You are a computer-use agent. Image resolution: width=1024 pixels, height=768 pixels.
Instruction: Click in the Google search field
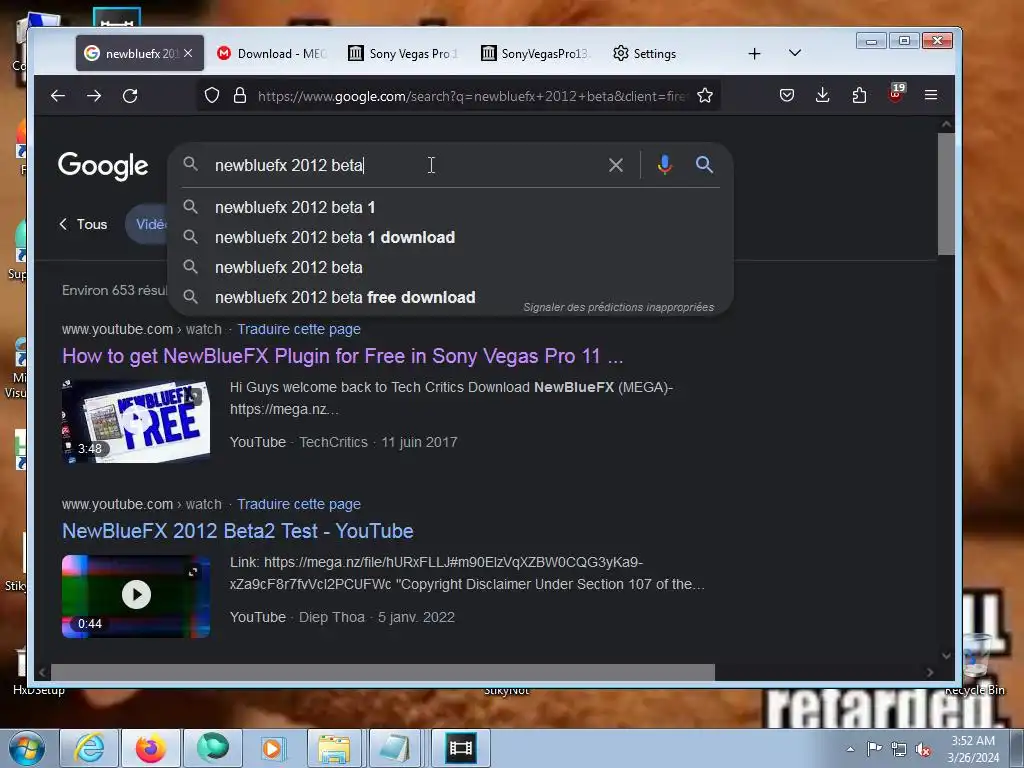405,165
